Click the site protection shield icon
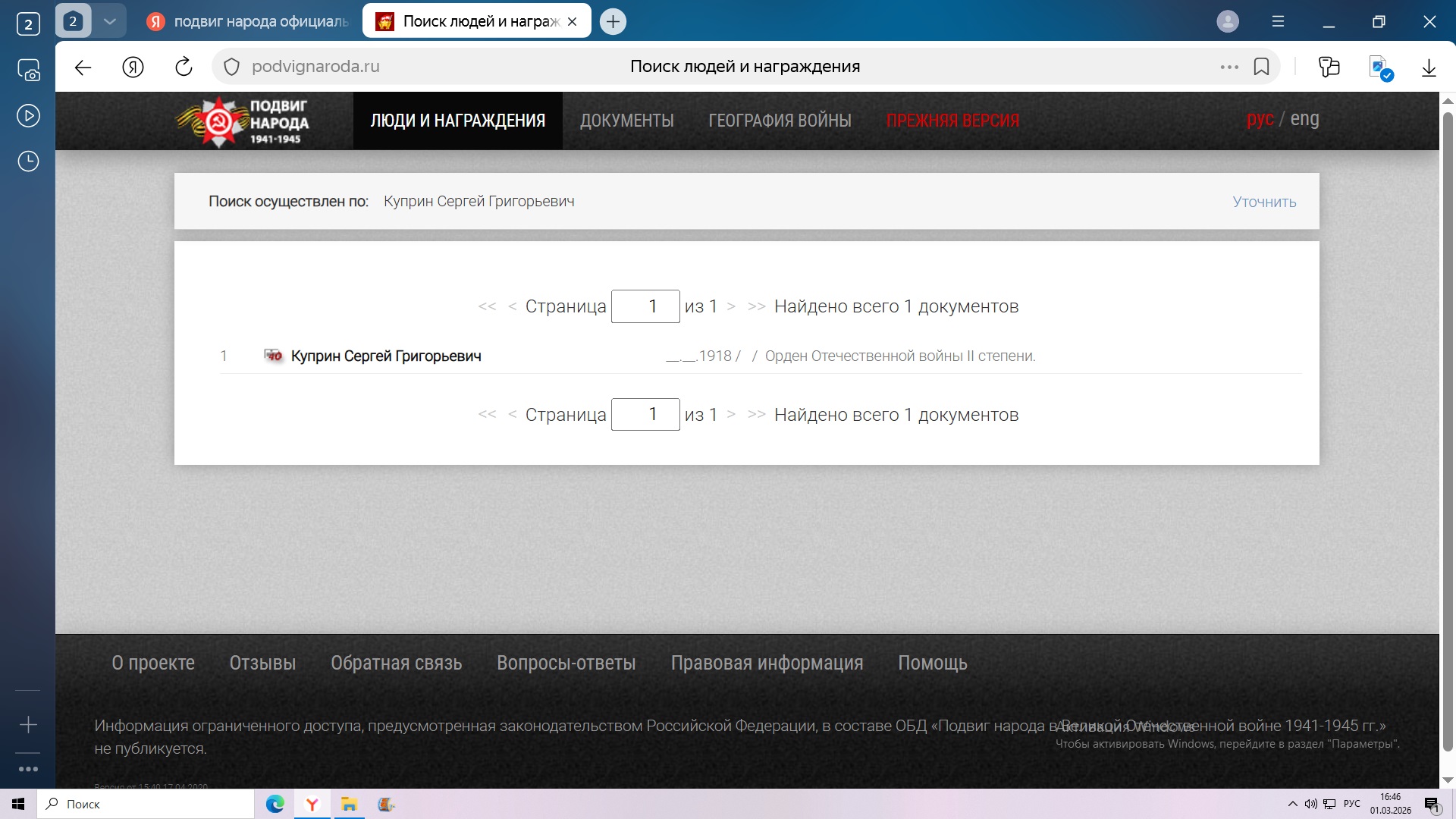Viewport: 1456px width, 819px height. [x=231, y=67]
